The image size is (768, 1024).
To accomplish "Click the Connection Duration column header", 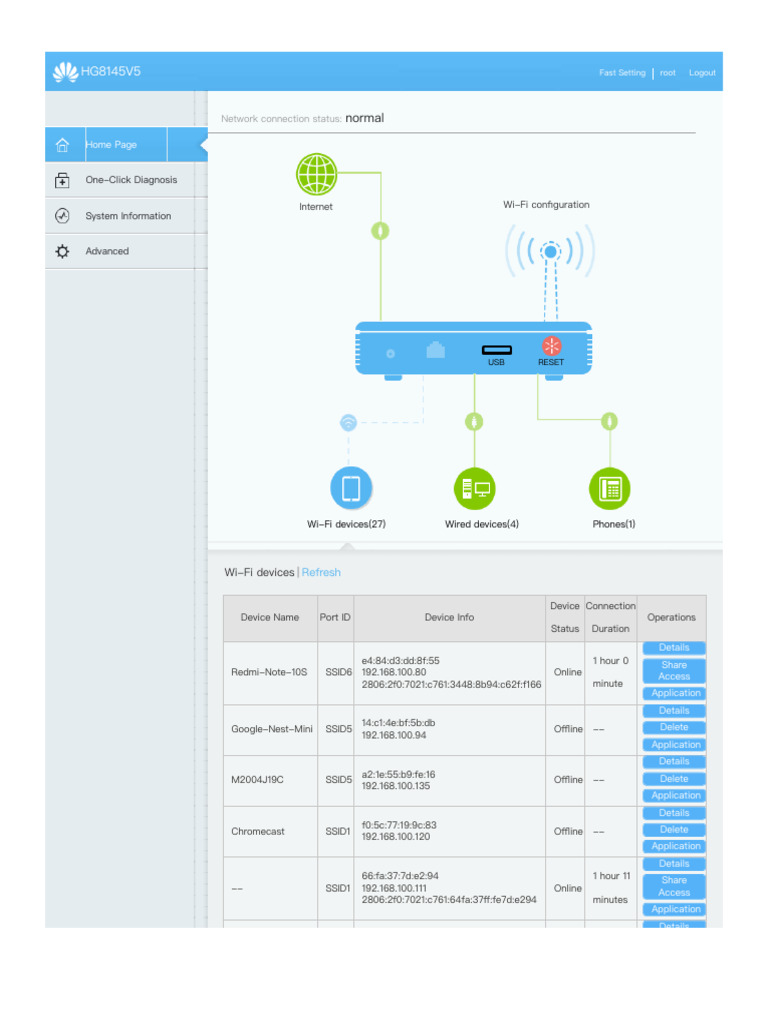I will tap(611, 617).
